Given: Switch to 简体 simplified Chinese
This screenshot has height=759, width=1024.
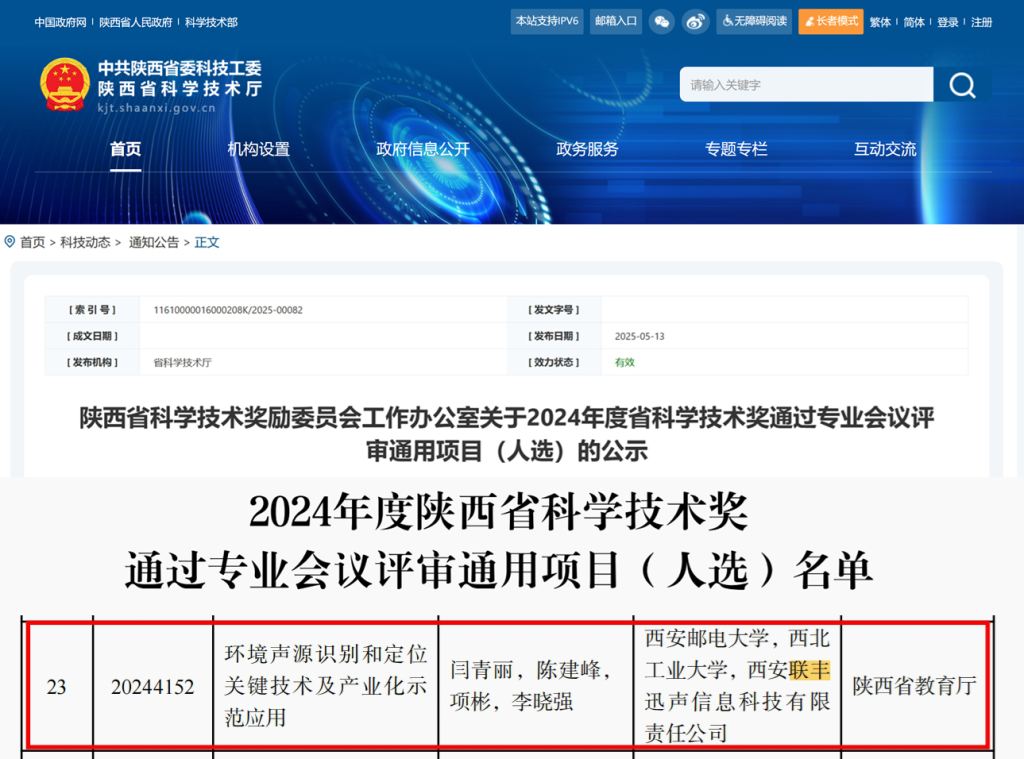Looking at the screenshot, I should tap(914, 22).
